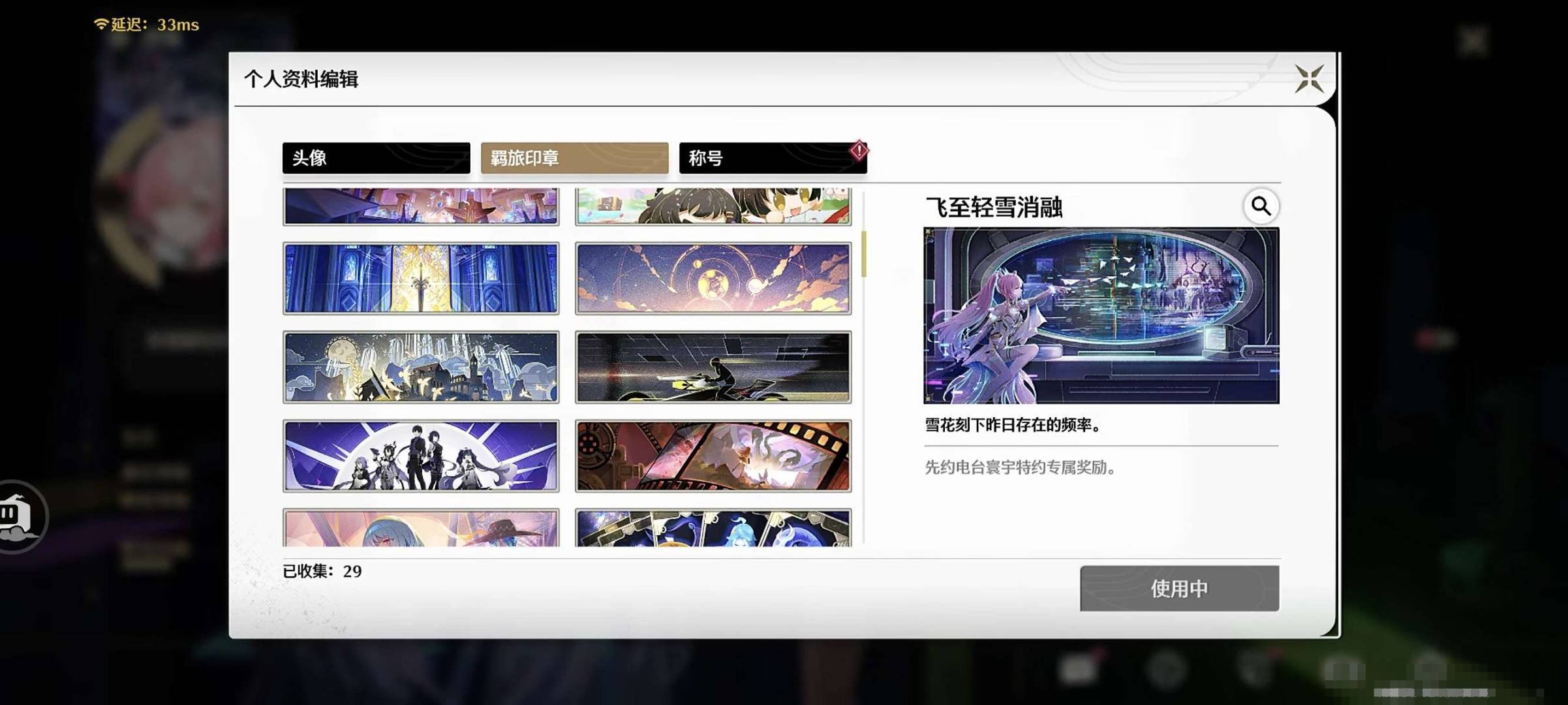Click the magnifier icon to enlarge preview
This screenshot has height=705, width=1568.
click(x=1261, y=207)
